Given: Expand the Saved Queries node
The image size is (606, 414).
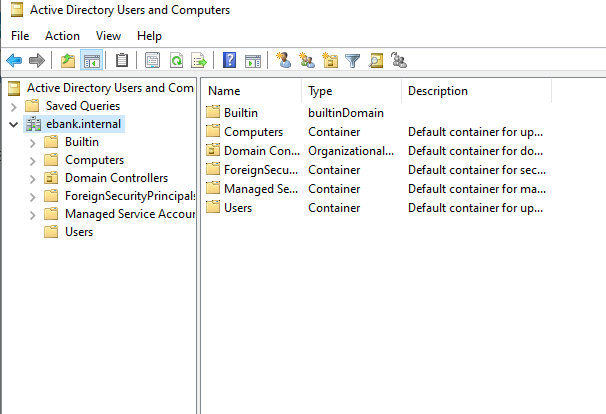Looking at the screenshot, I should tap(14, 107).
